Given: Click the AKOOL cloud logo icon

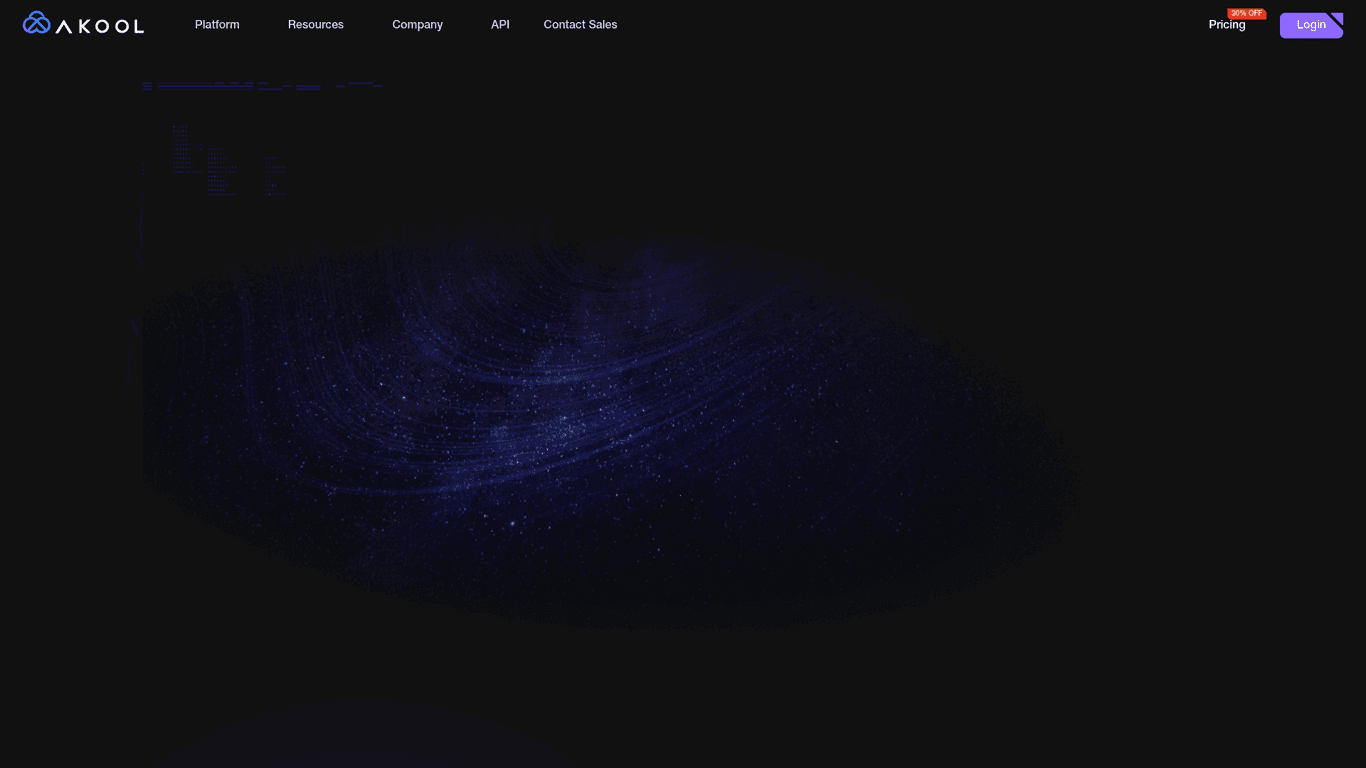Looking at the screenshot, I should 36,23.
